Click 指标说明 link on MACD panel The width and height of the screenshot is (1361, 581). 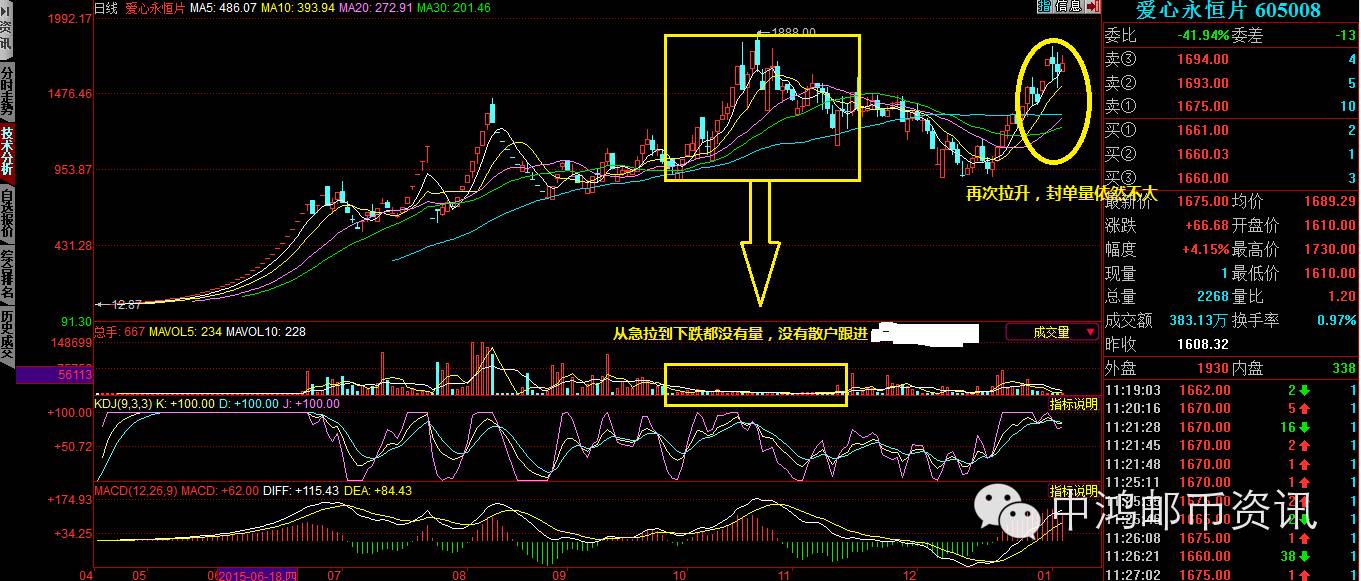(1073, 490)
